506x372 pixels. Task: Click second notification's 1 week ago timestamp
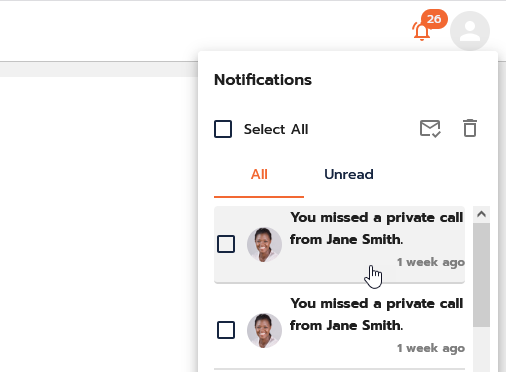pyautogui.click(x=431, y=348)
